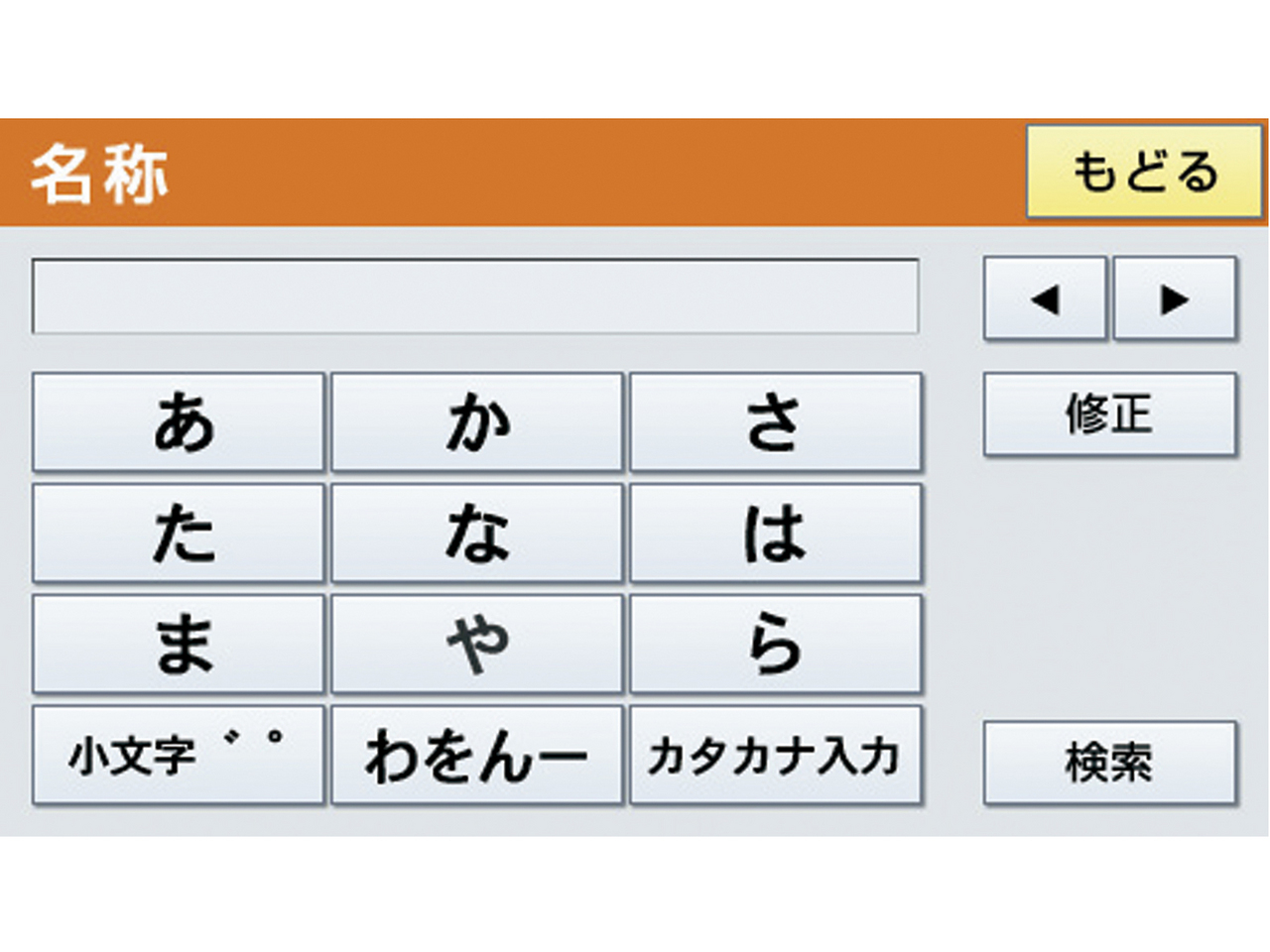Viewport: 1270px width, 952px height.
Task: Tap the もどる back button
Action: pyautogui.click(x=1144, y=172)
